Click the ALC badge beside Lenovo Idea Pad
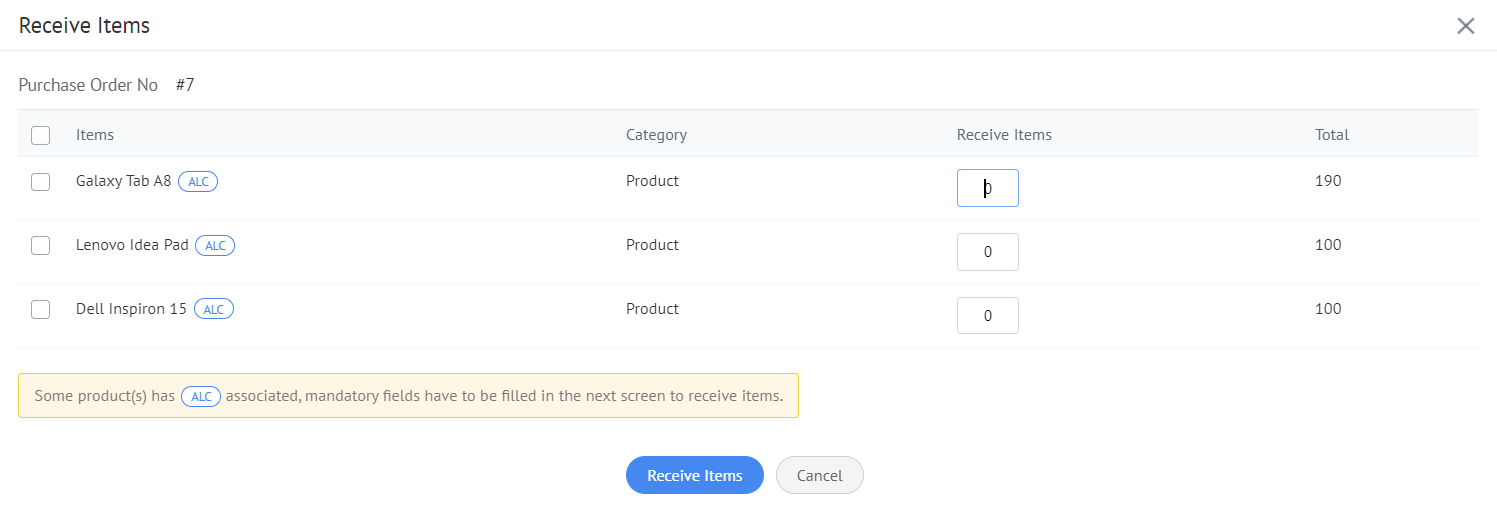This screenshot has height=532, width=1497. pos(215,246)
